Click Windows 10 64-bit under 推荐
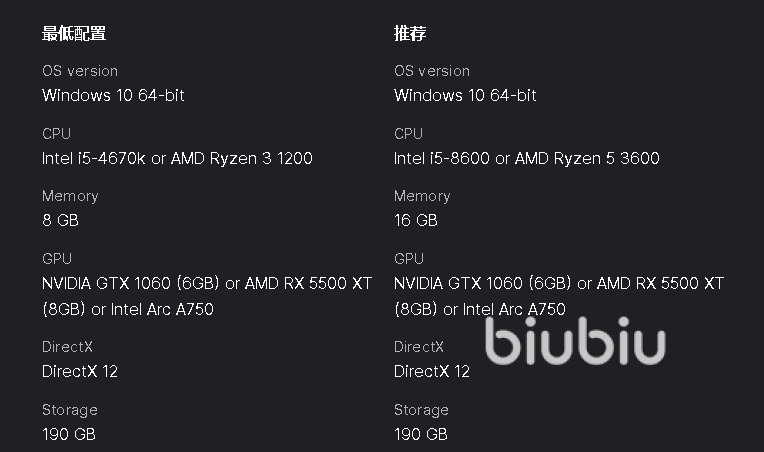 (465, 95)
